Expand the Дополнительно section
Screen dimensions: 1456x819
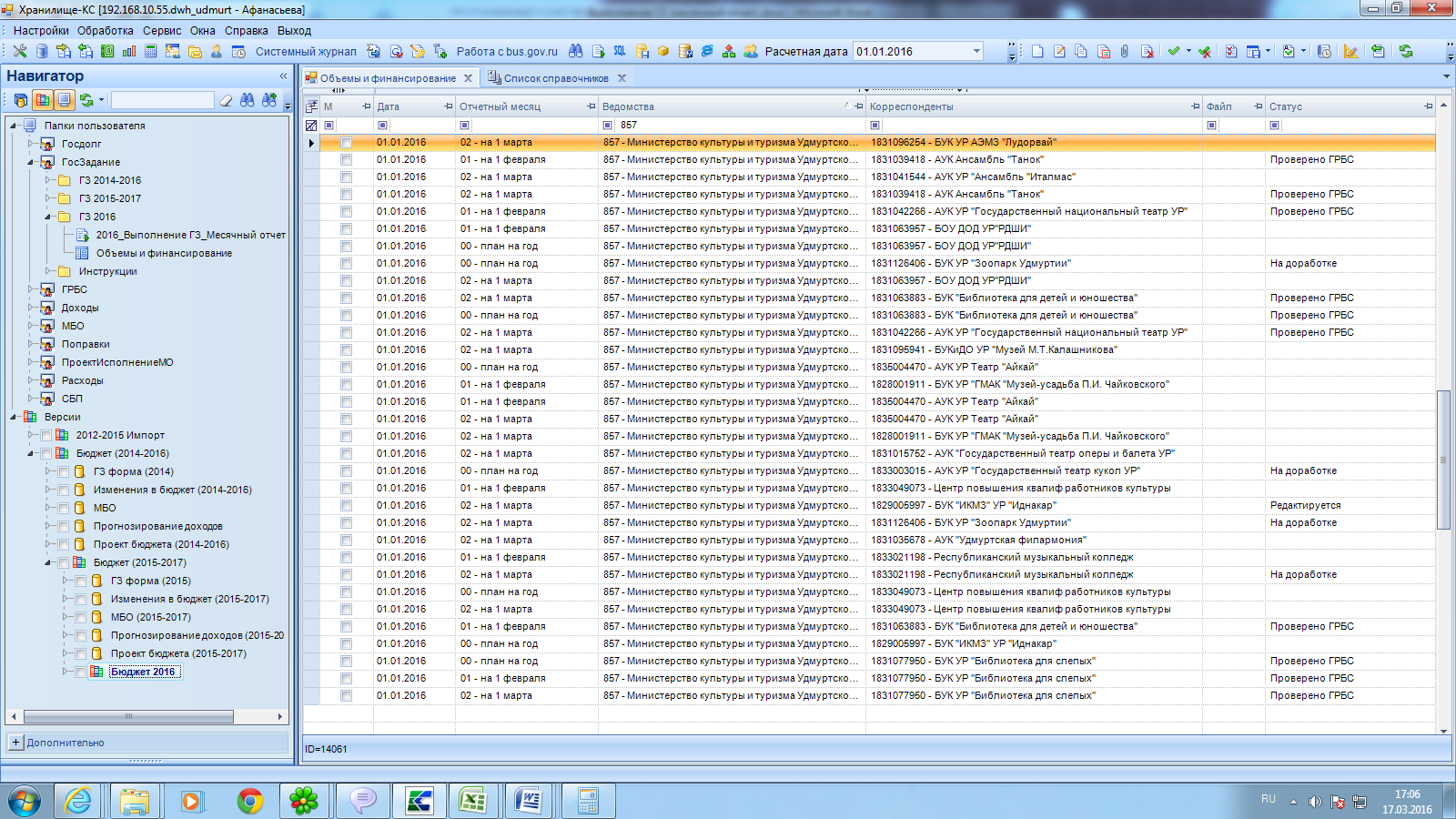point(15,743)
